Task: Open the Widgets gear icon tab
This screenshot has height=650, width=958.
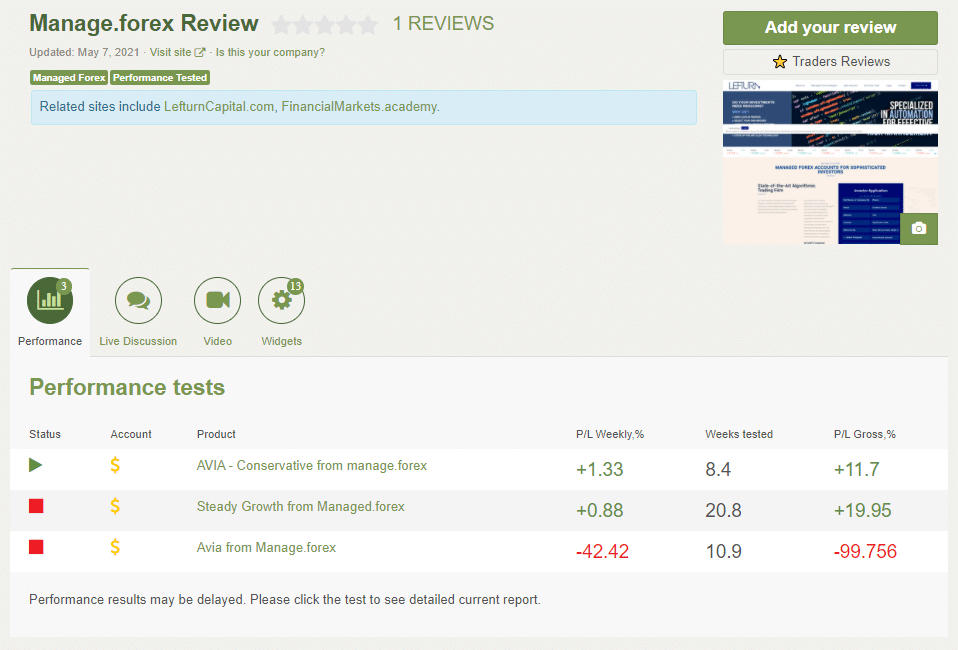Action: [x=282, y=301]
